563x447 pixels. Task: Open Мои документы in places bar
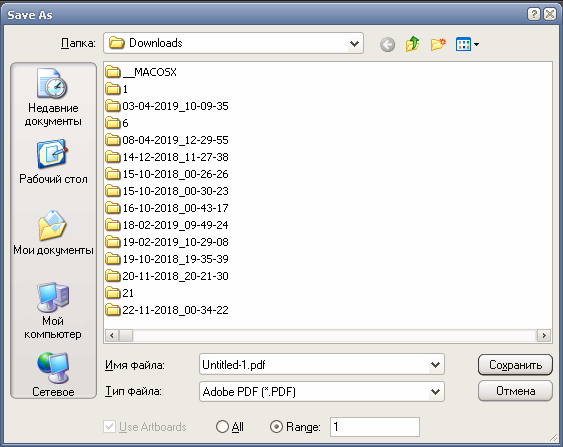pos(53,233)
